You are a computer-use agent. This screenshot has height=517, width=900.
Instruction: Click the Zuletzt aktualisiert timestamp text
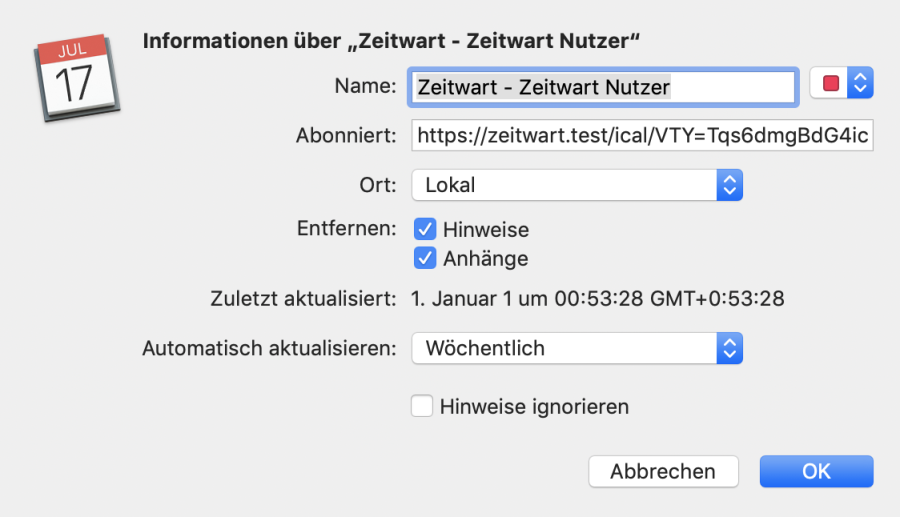598,298
